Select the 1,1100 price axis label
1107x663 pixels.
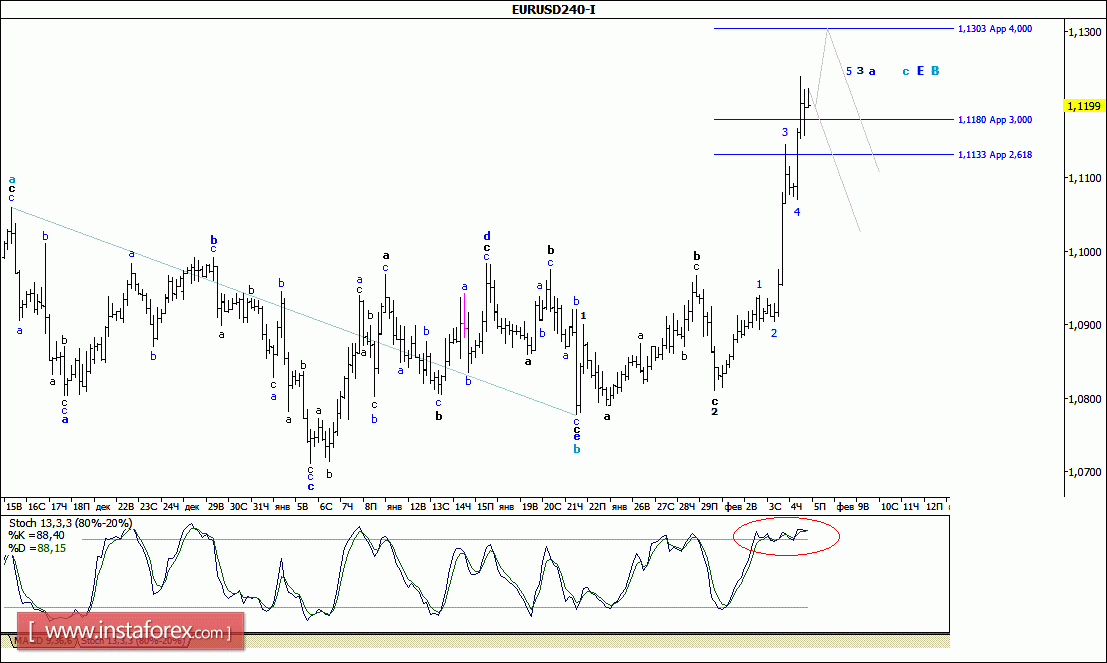1084,179
